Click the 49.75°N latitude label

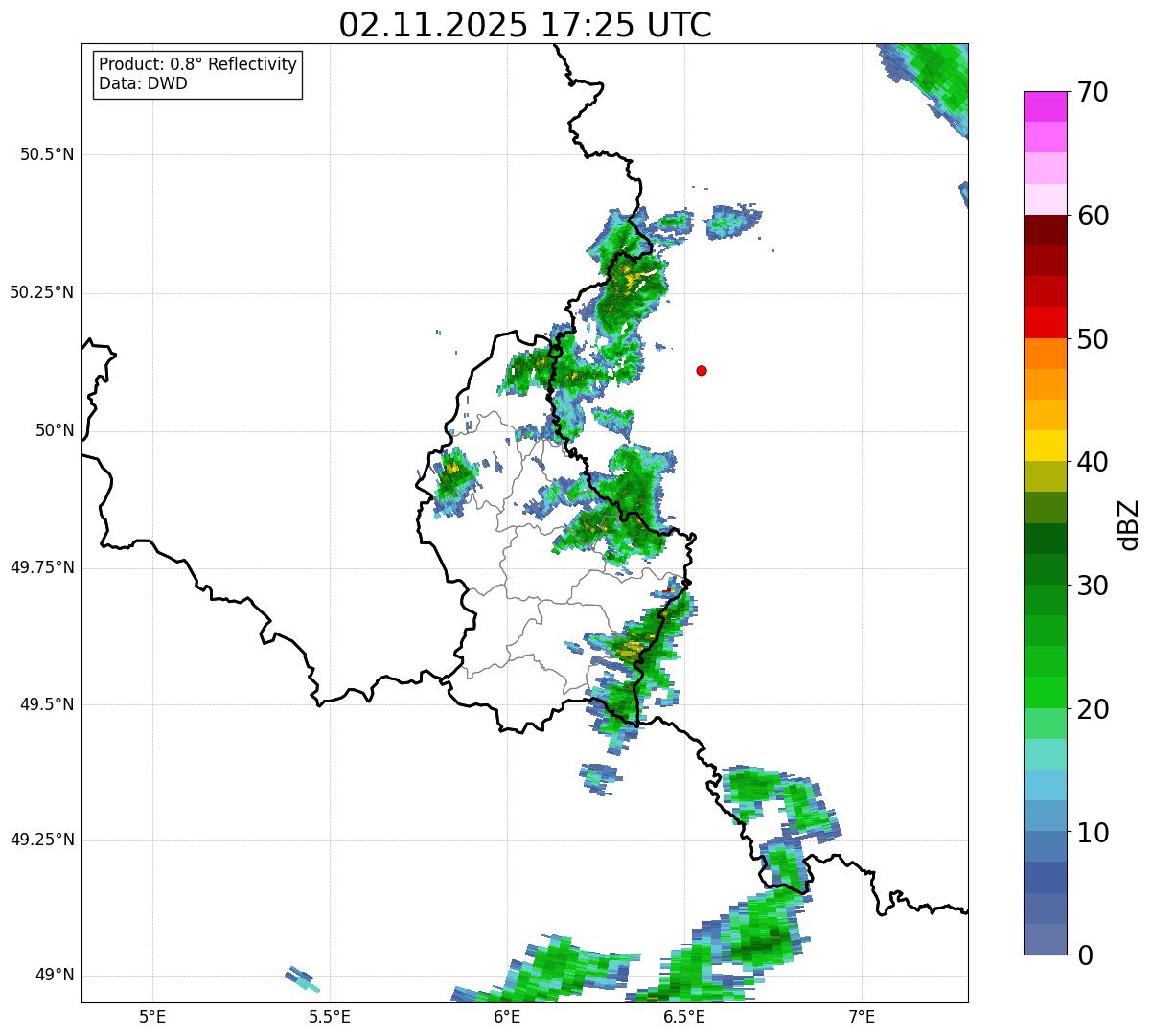42,567
